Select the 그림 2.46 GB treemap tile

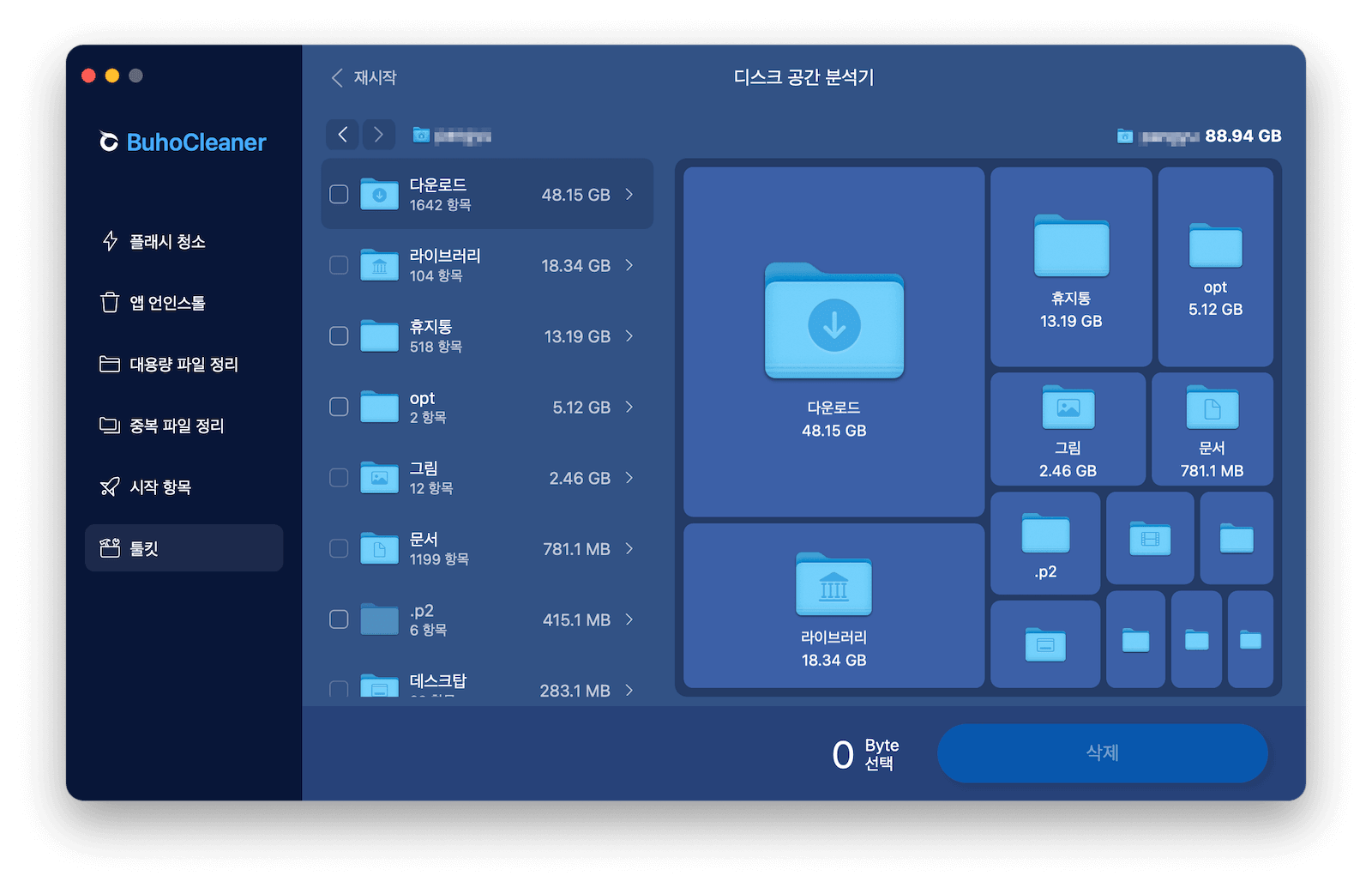[x=1068, y=429]
